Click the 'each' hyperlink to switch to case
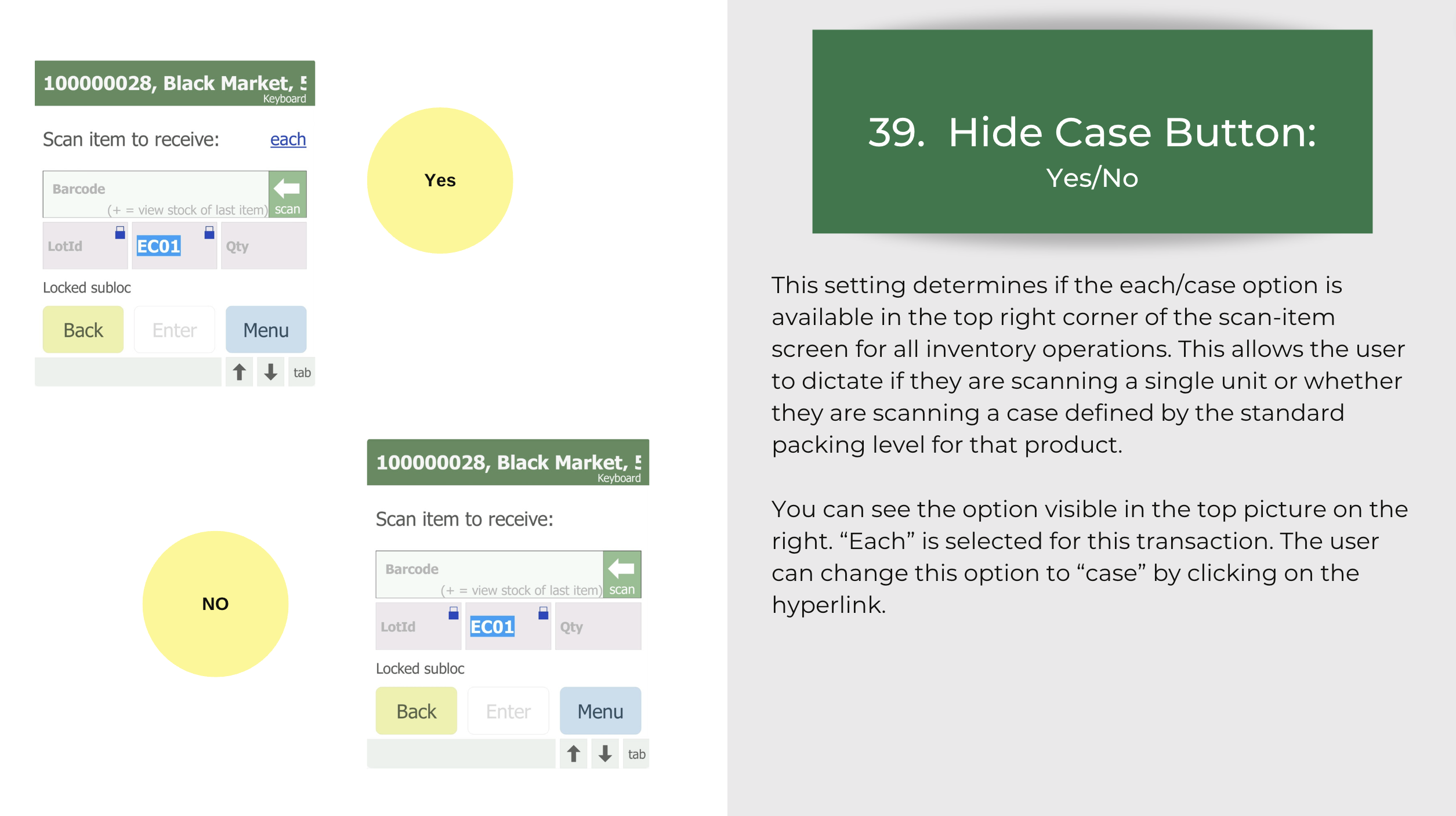This screenshot has width=1456, height=816. tap(288, 139)
